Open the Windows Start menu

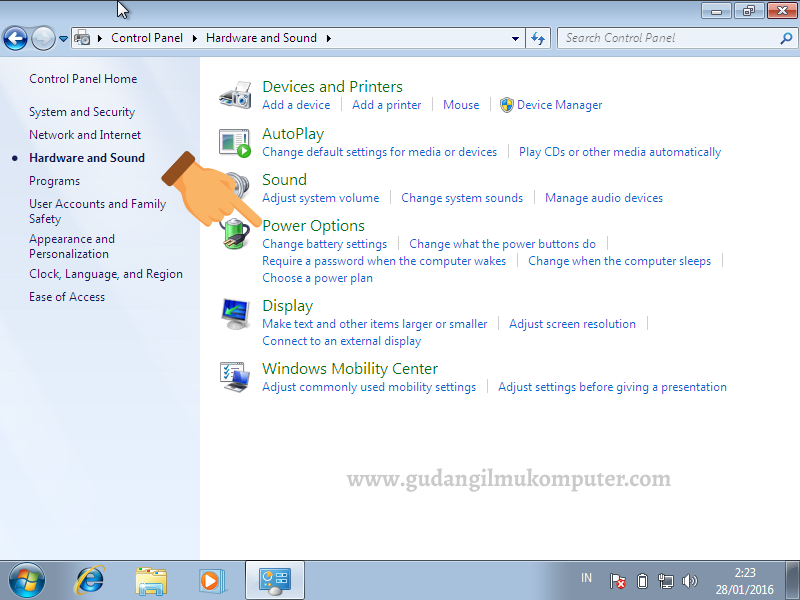(x=27, y=581)
